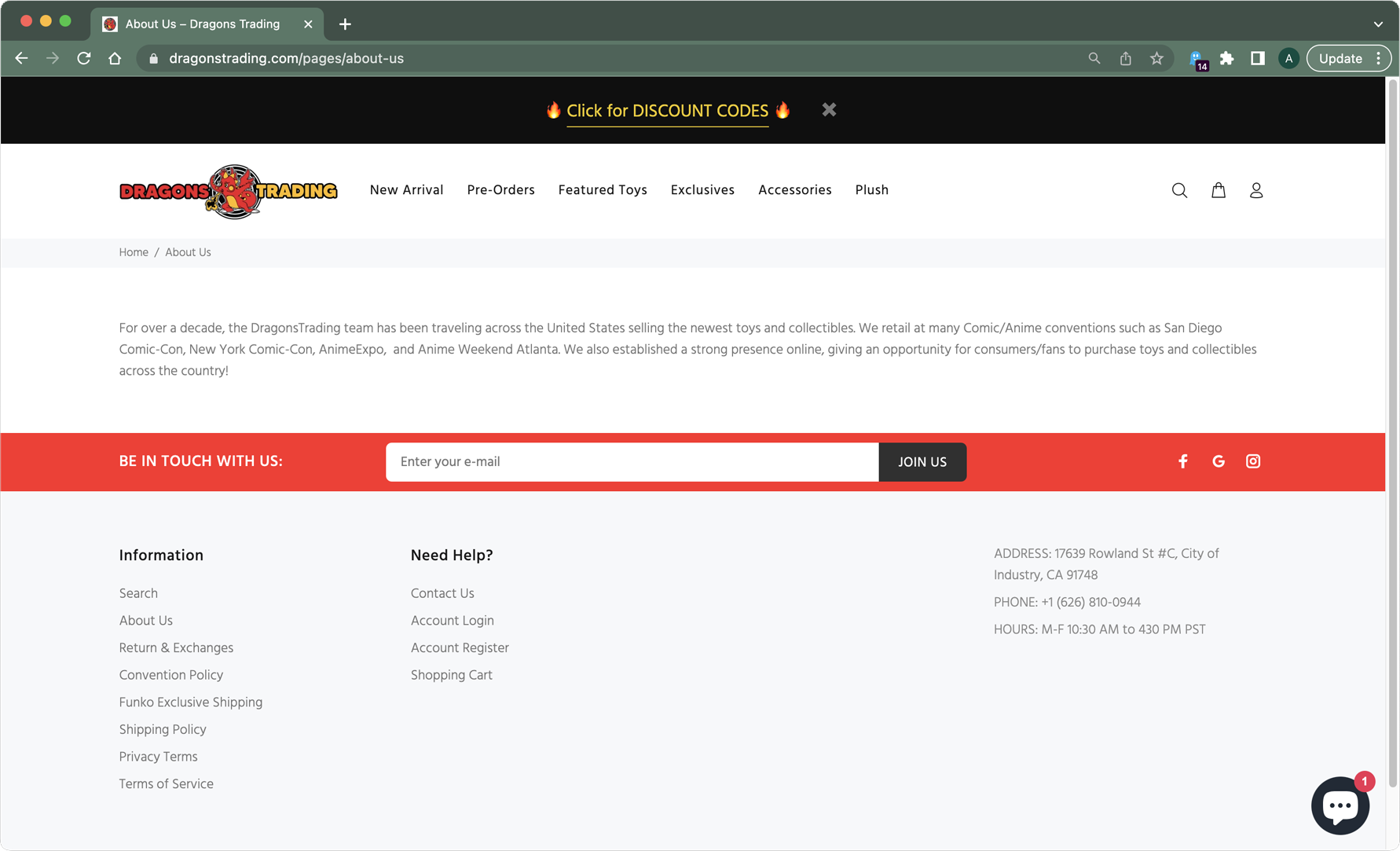Image resolution: width=1400 pixels, height=851 pixels.
Task: Open the New Arrival menu
Action: pyautogui.click(x=406, y=190)
